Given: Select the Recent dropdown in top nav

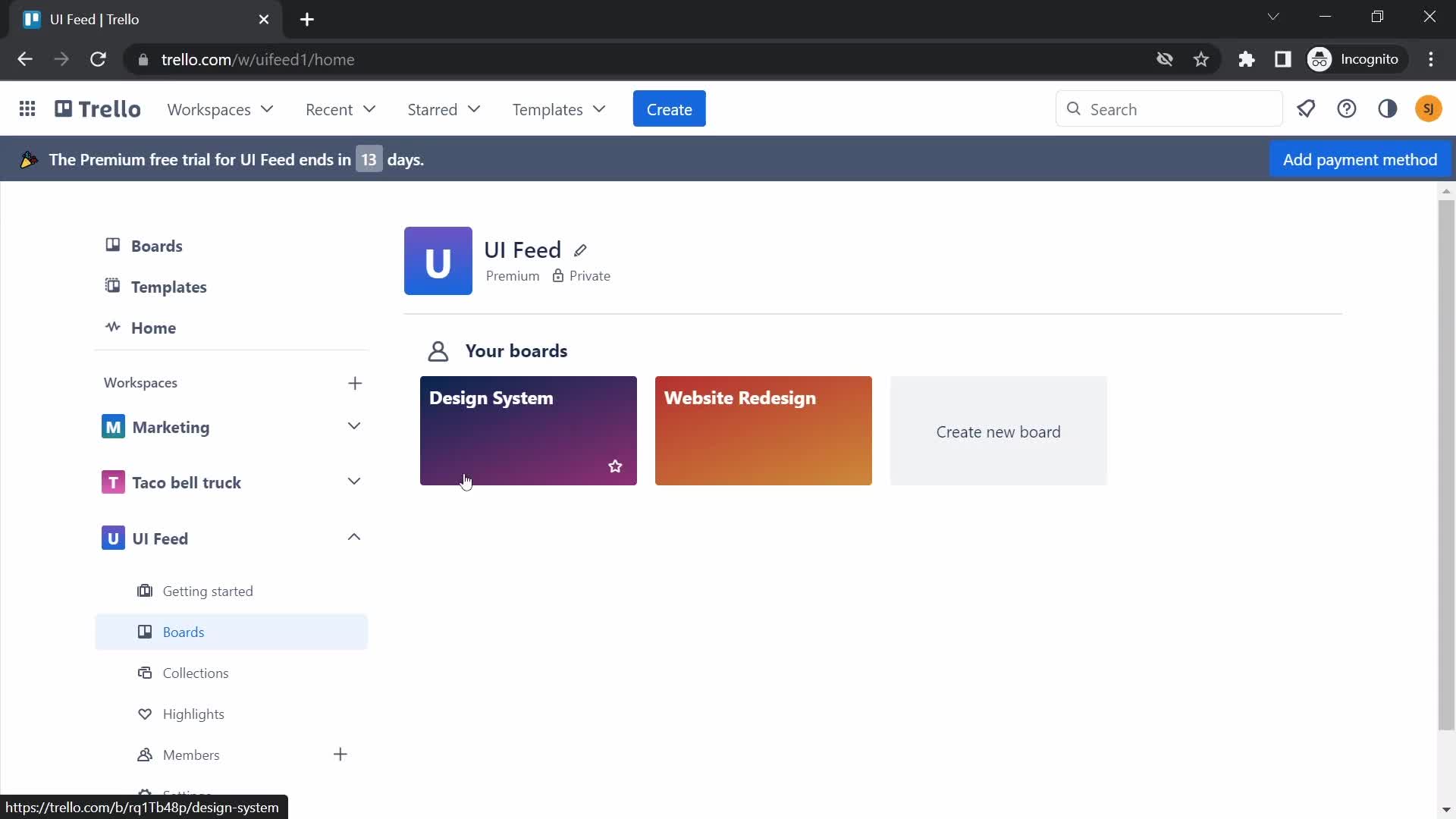Looking at the screenshot, I should click(x=341, y=109).
